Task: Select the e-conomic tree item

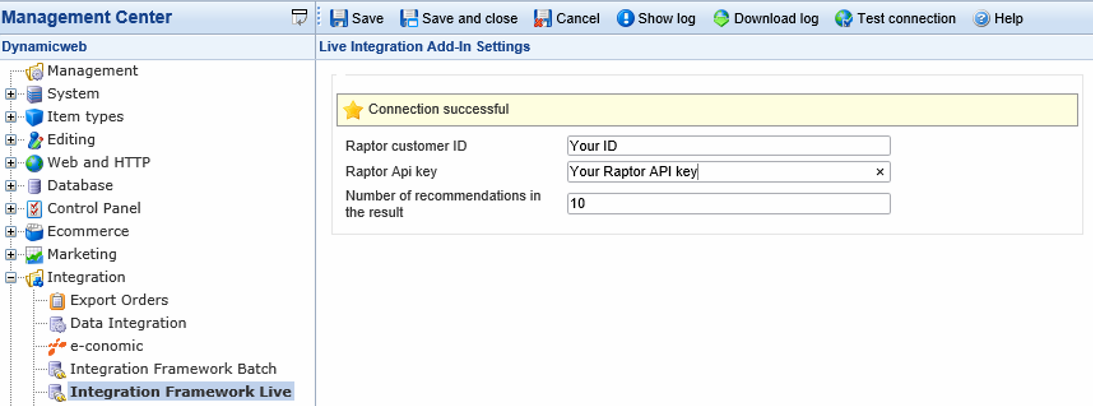Action: coord(106,346)
